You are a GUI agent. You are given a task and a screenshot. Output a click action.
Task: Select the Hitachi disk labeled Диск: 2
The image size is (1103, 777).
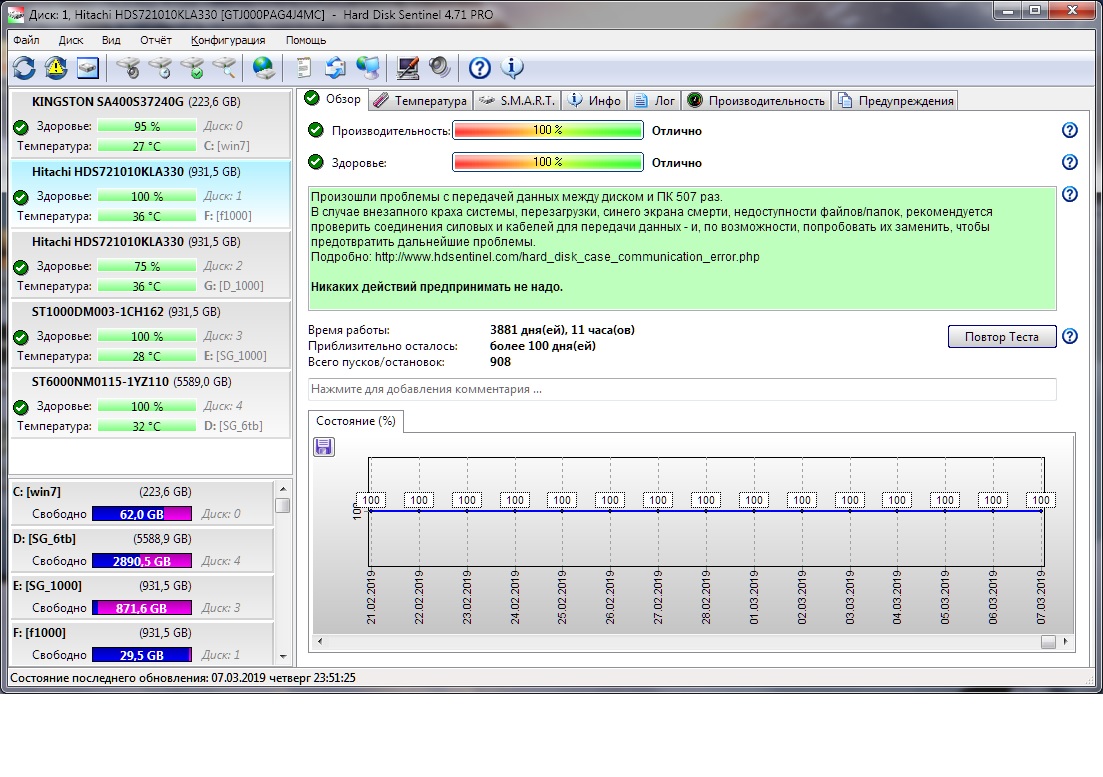[x=151, y=264]
